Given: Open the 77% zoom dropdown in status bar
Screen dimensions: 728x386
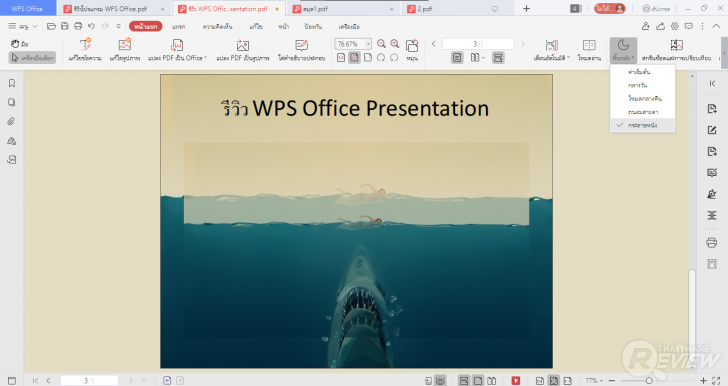Looking at the screenshot, I should [594, 380].
